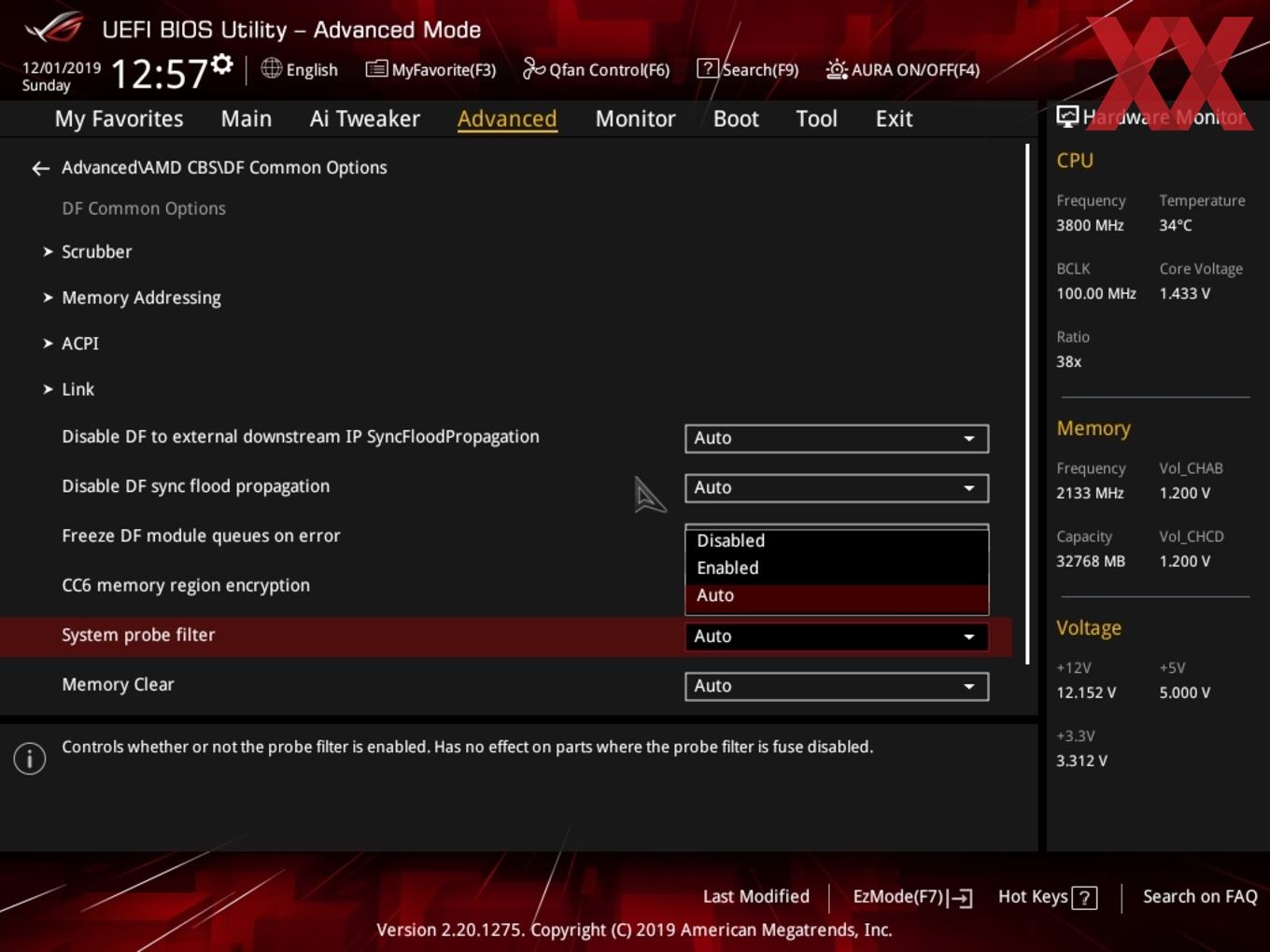This screenshot has height=952, width=1270.
Task: Go back using the left arrow icon
Action: click(40, 168)
